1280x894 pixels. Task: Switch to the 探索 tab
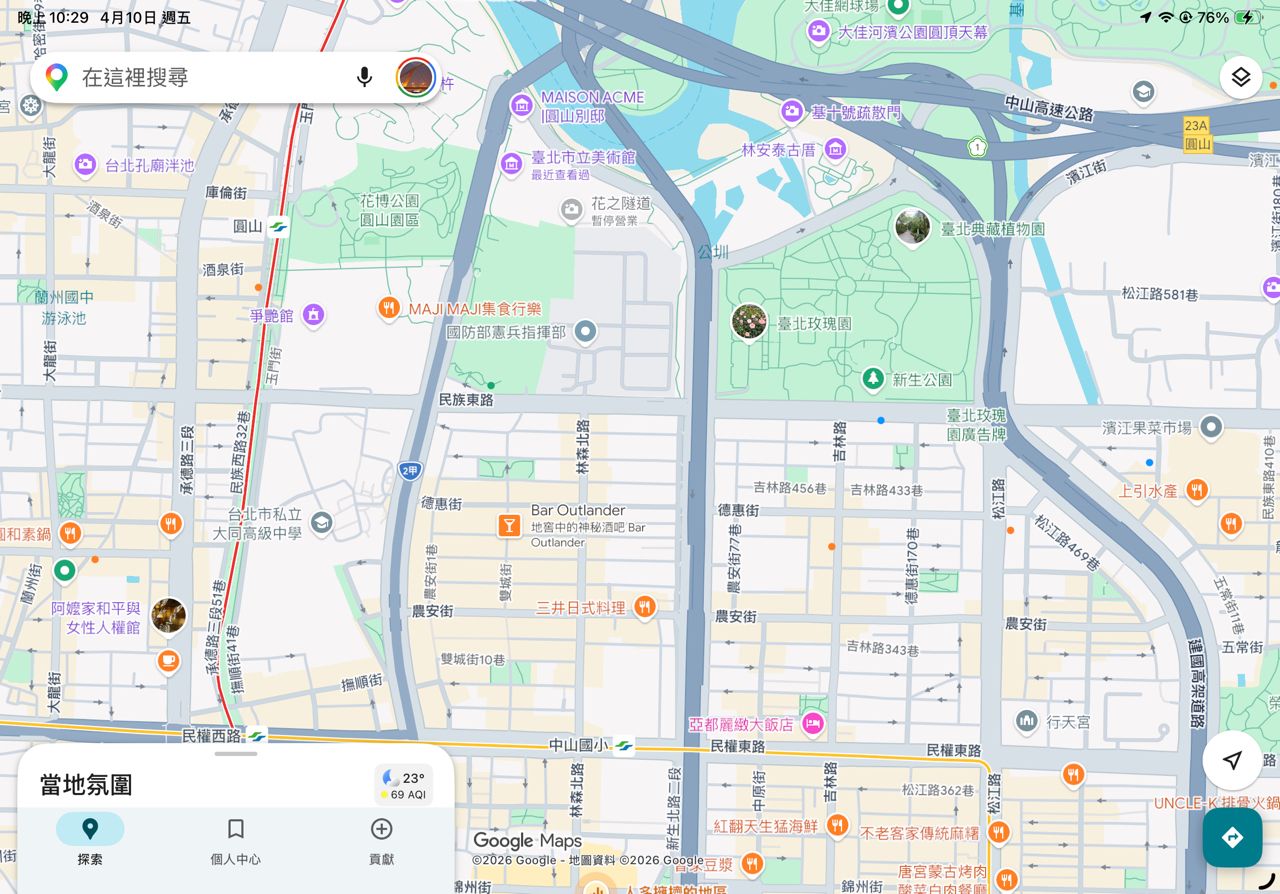click(x=90, y=838)
